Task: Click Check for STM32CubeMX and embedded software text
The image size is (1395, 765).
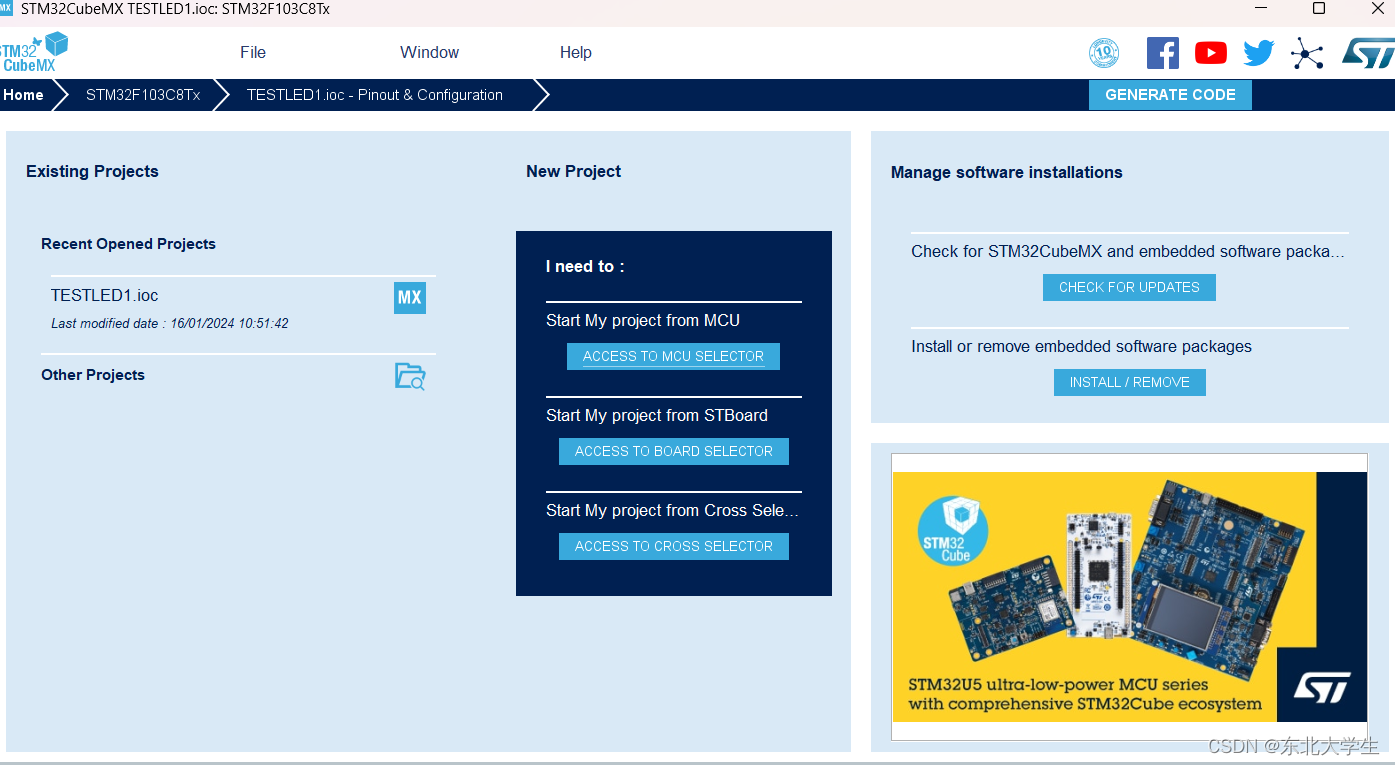Action: [x=1128, y=252]
